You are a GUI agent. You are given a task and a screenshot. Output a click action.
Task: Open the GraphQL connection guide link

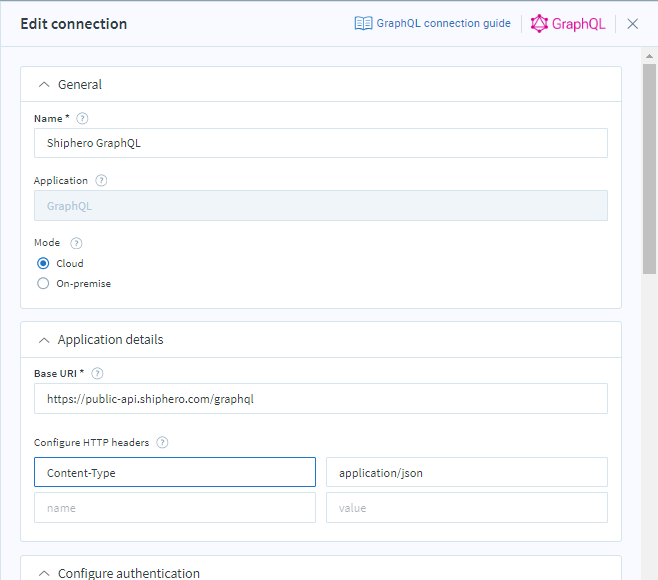click(x=443, y=24)
